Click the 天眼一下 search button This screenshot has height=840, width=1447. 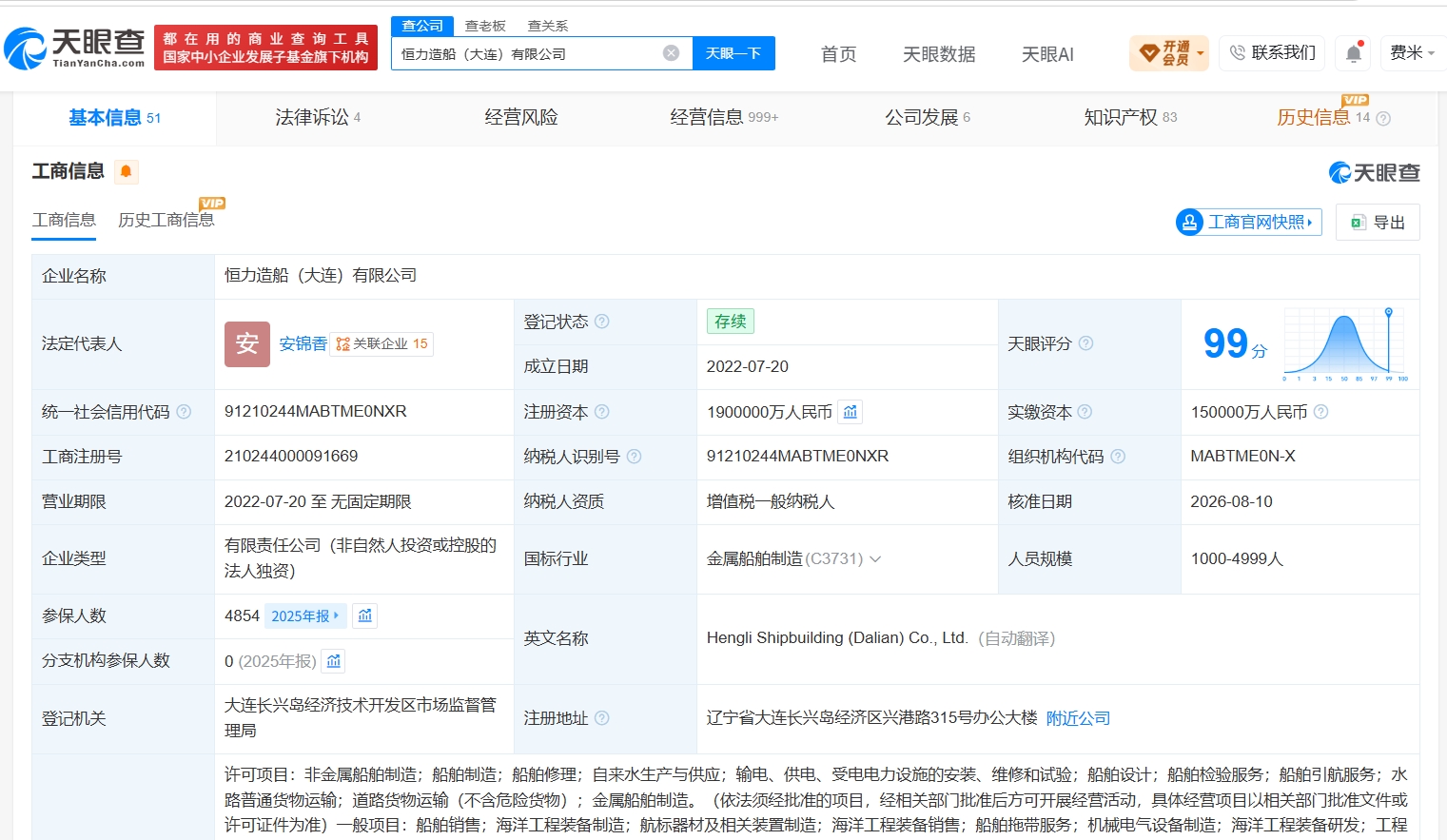(x=733, y=53)
